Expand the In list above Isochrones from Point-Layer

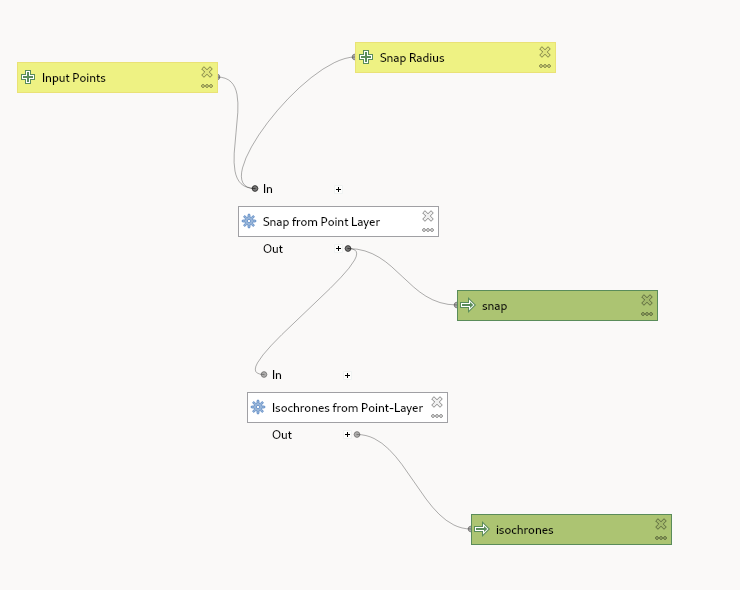[x=347, y=376]
